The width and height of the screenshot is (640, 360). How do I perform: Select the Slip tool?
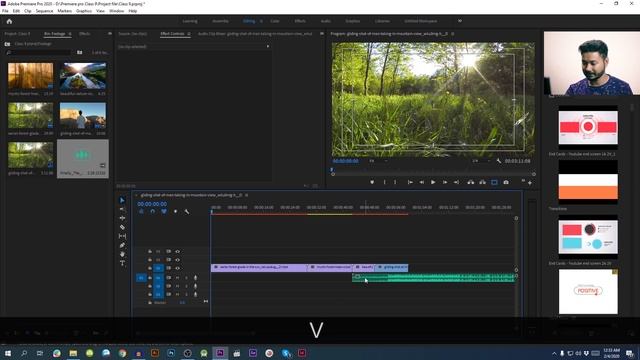click(122, 236)
